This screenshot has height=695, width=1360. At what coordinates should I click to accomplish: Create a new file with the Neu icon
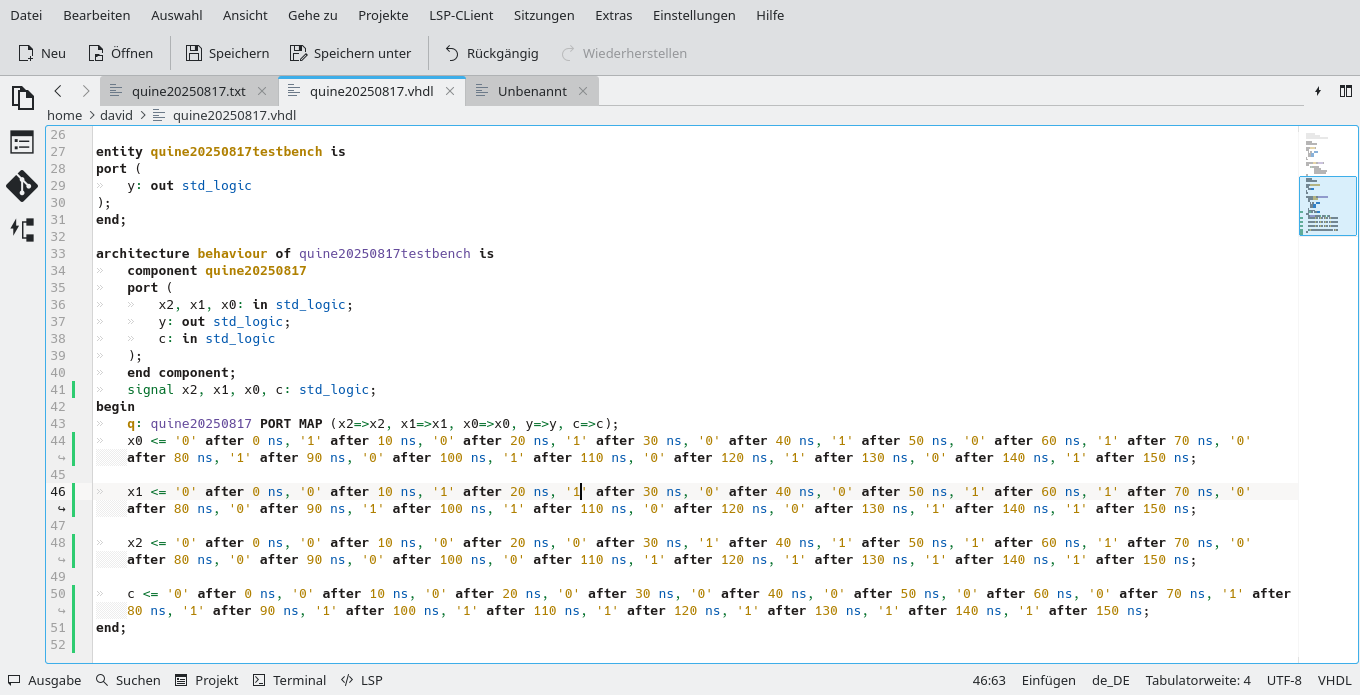click(41, 53)
